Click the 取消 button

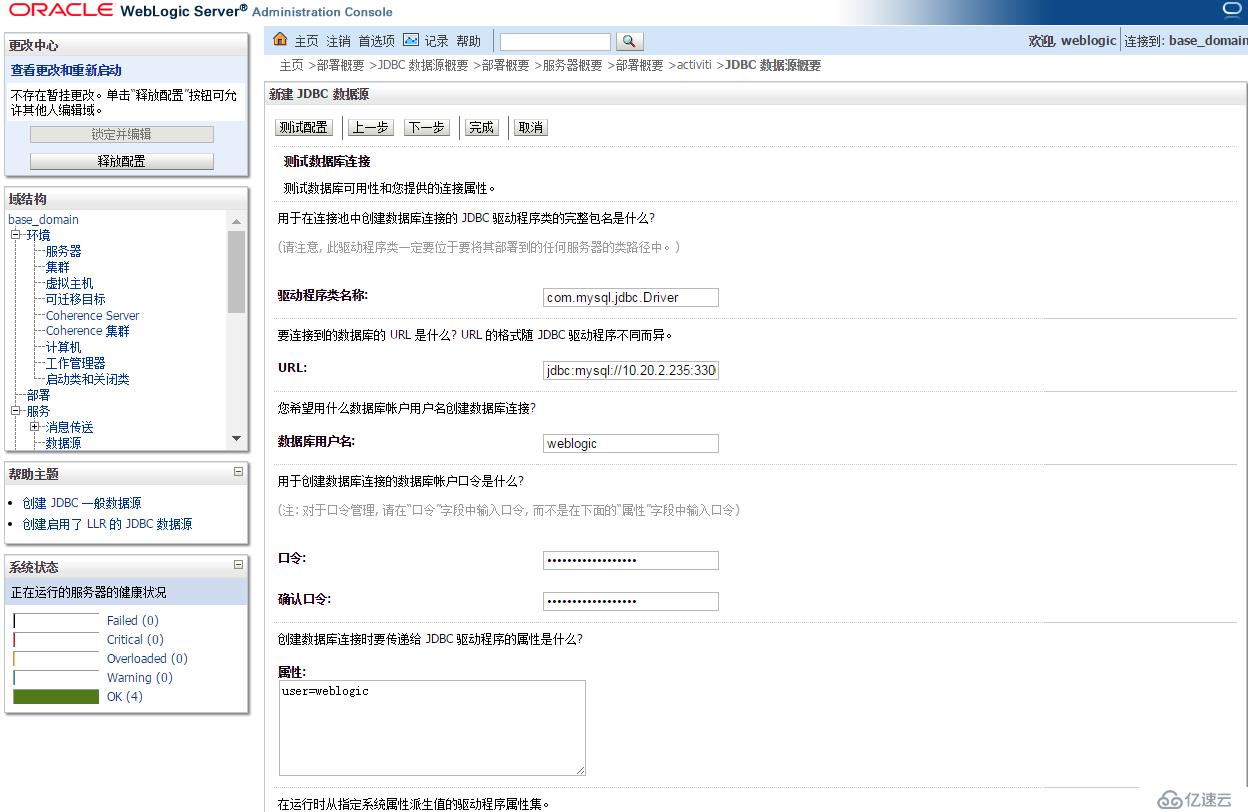tap(530, 128)
